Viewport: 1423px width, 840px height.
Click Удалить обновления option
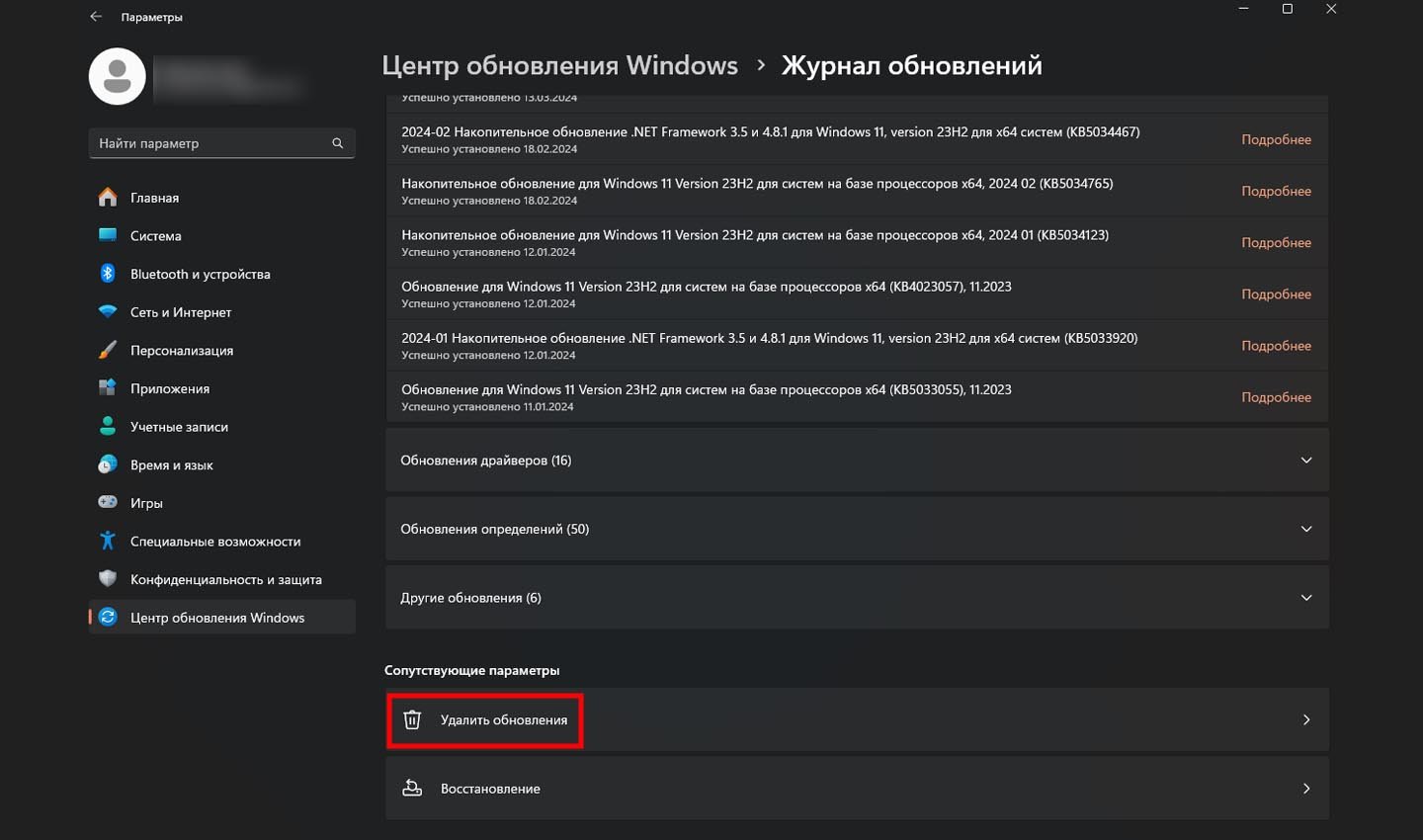(857, 719)
